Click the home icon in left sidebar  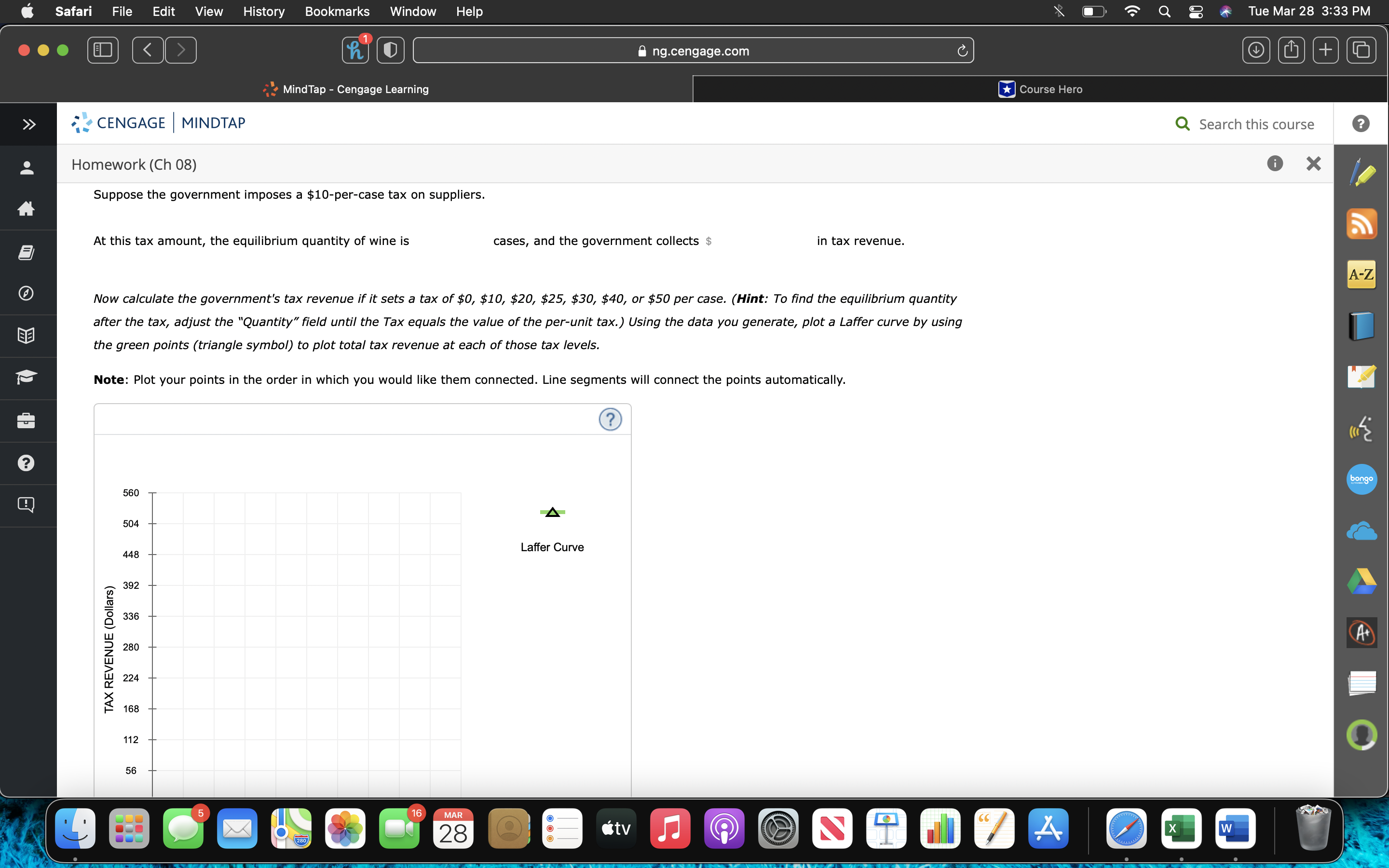point(27,208)
